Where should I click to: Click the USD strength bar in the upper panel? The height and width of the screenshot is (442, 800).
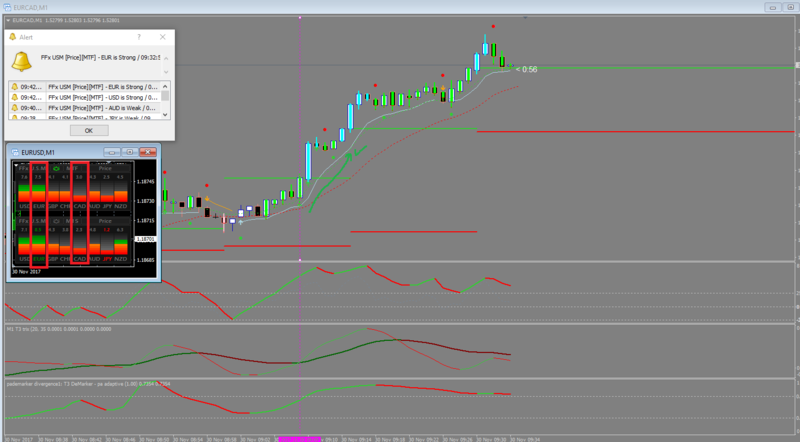(x=23, y=193)
